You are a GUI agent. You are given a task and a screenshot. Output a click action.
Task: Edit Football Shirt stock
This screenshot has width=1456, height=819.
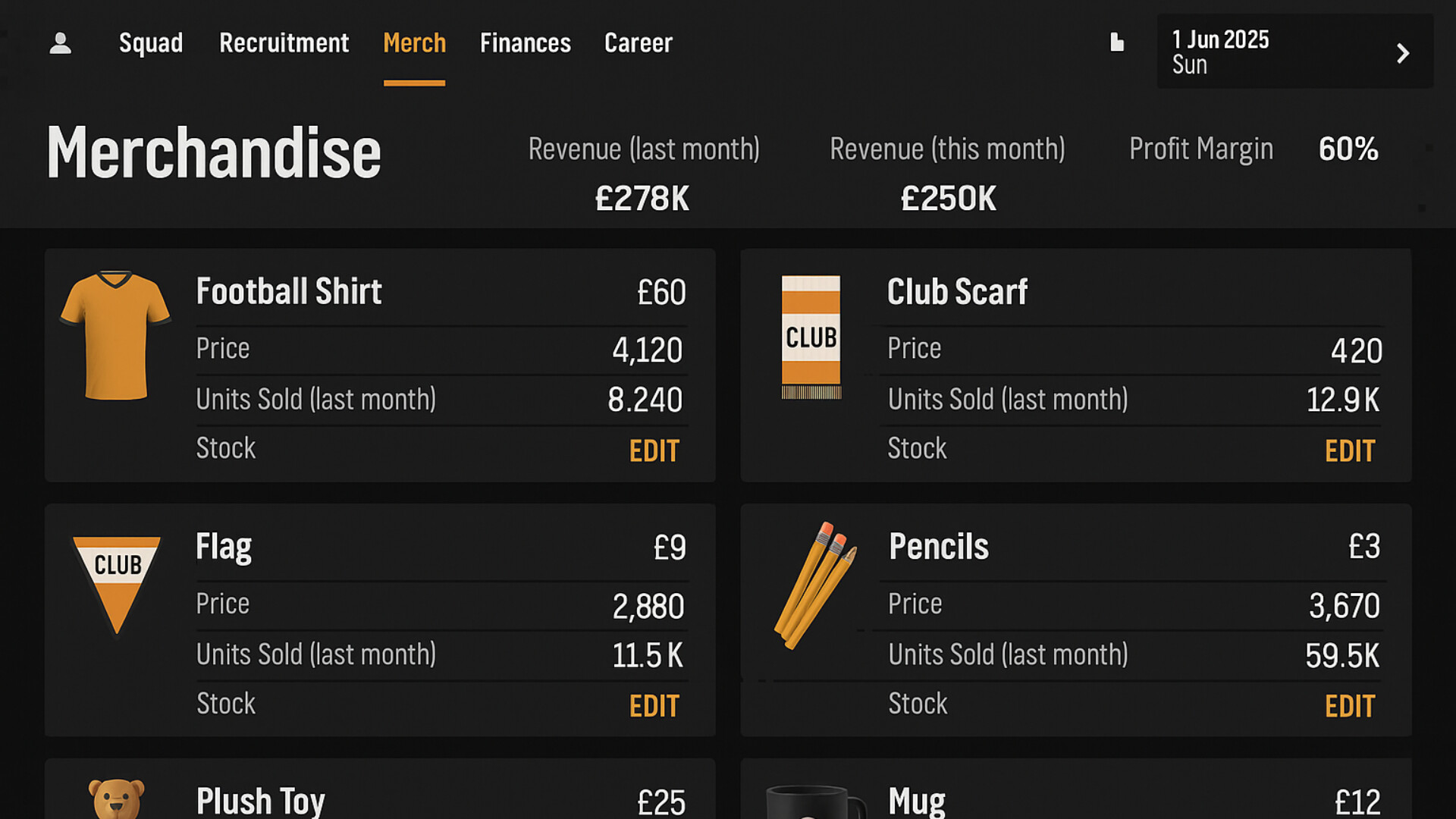pos(654,451)
